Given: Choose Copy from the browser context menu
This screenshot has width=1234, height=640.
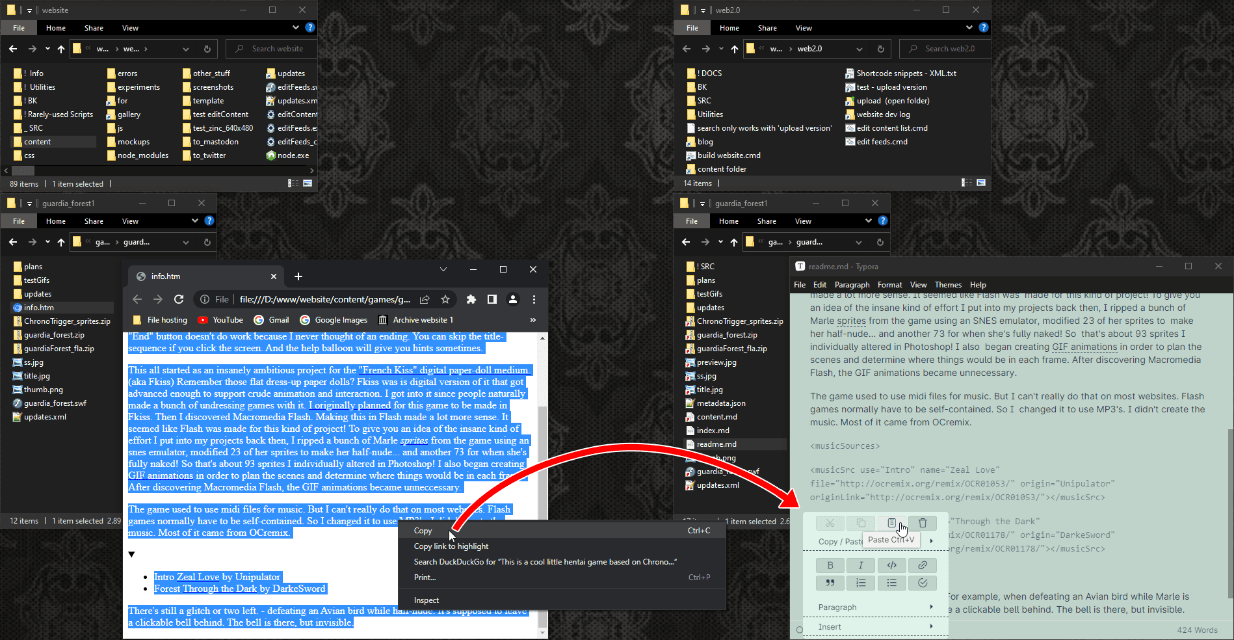Looking at the screenshot, I should (423, 531).
